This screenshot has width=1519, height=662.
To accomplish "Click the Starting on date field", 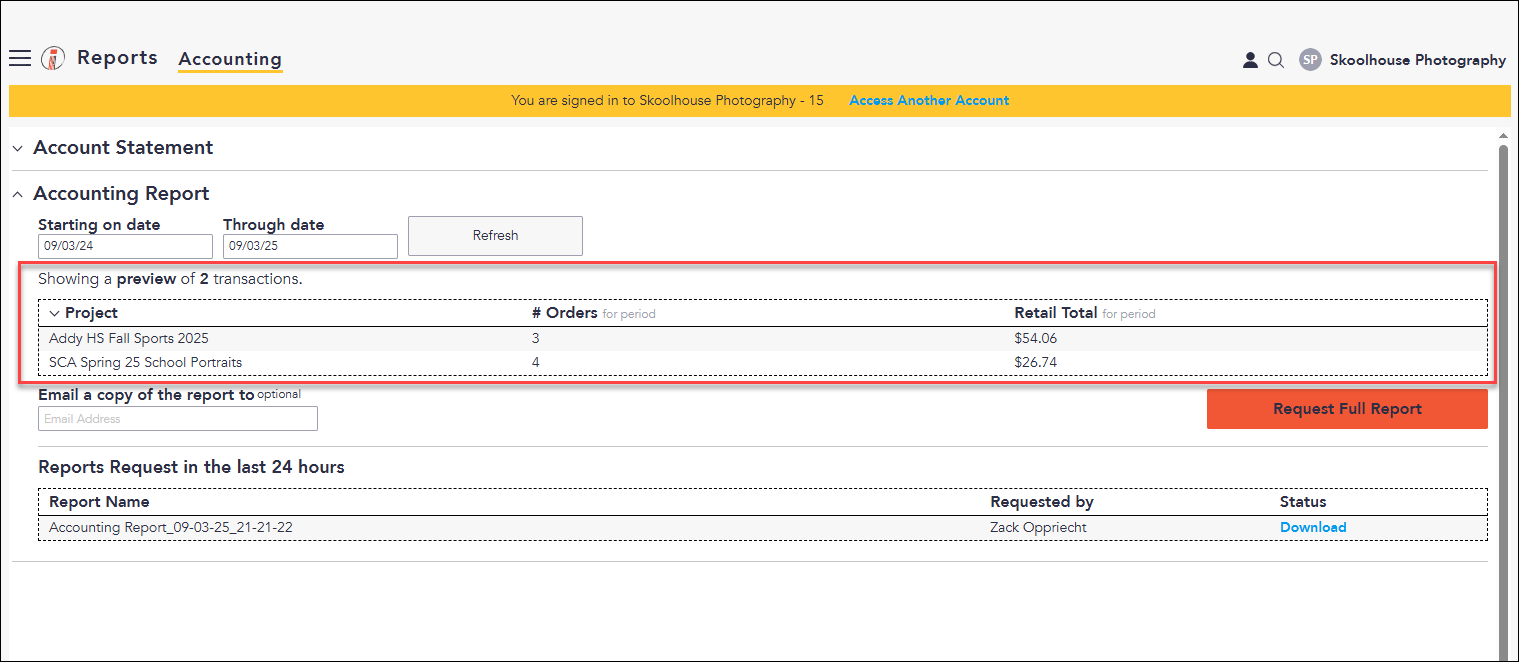I will coord(125,246).
